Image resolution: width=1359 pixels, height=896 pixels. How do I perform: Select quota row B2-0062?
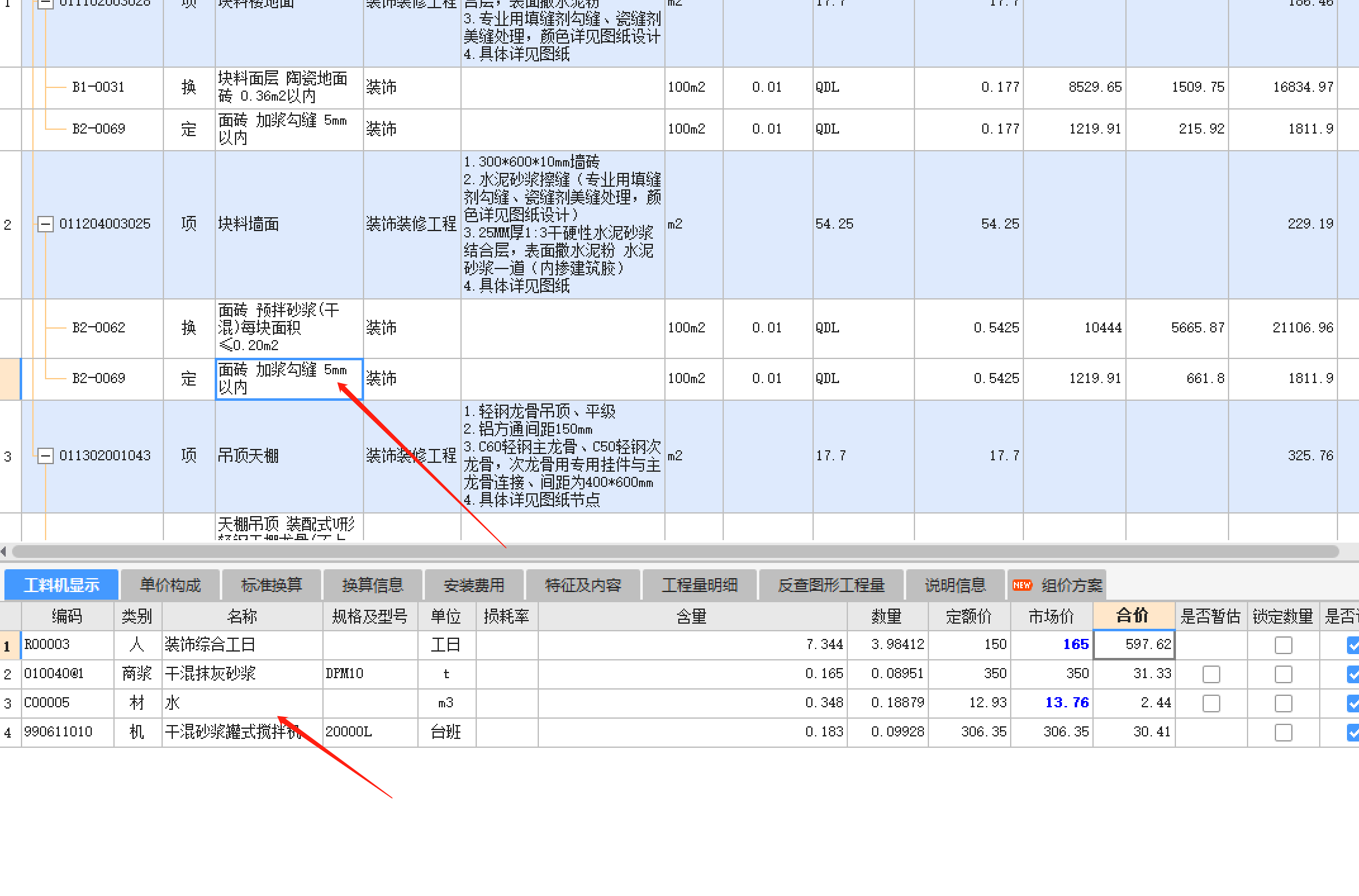pos(99,328)
